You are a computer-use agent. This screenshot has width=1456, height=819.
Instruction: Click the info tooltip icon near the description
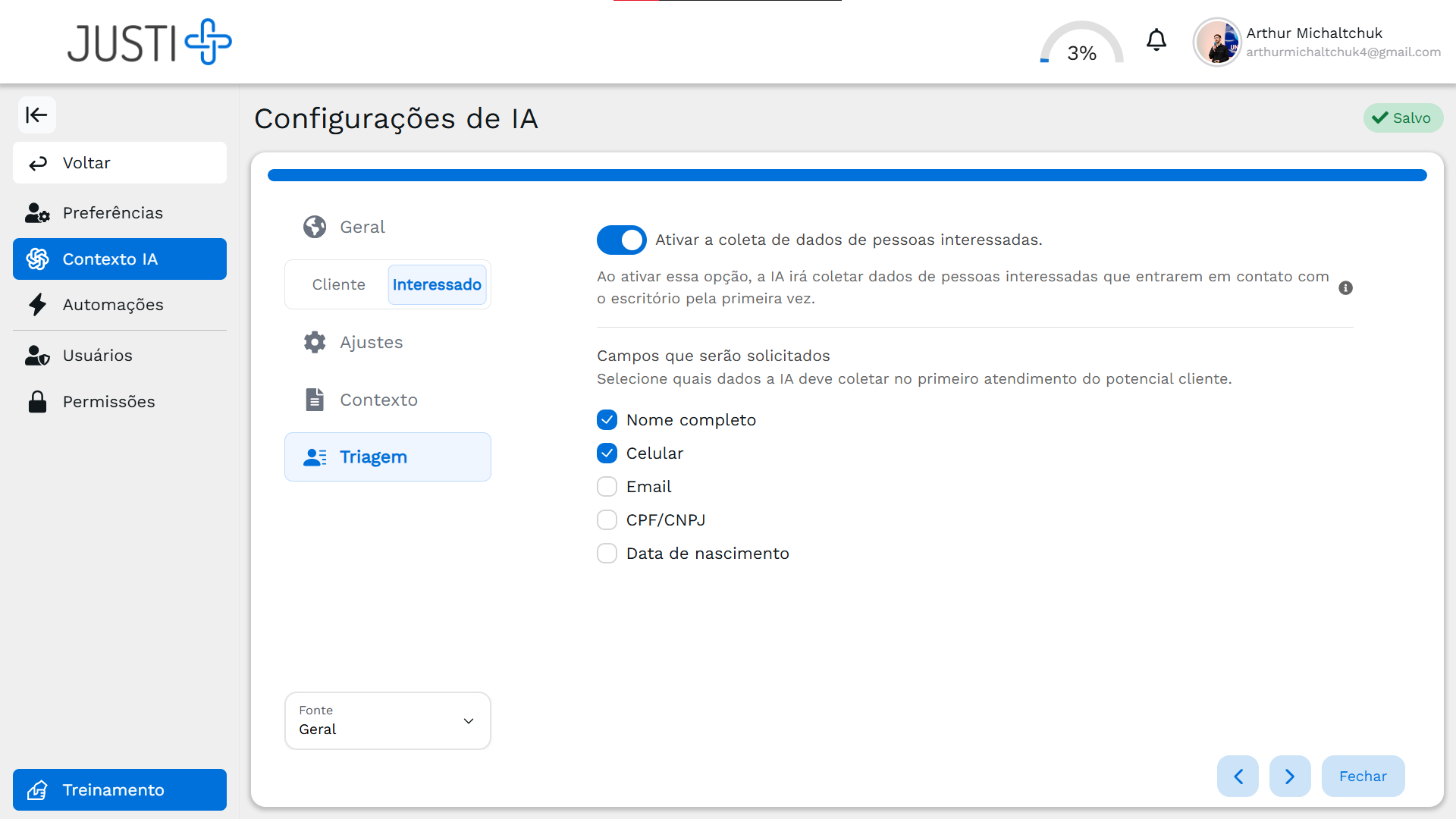1346,288
